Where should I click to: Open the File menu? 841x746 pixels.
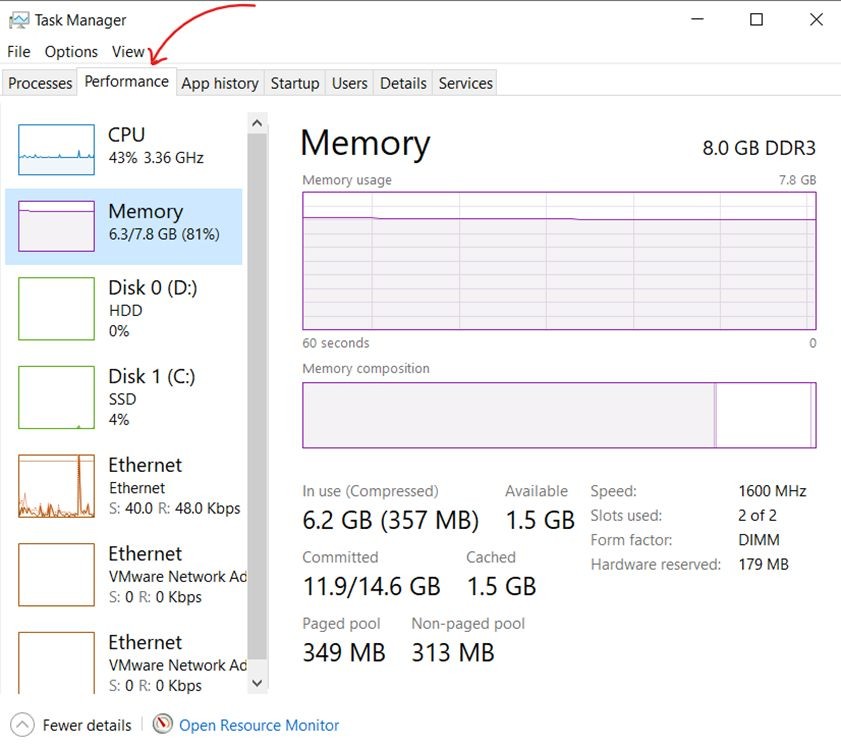pyautogui.click(x=19, y=52)
